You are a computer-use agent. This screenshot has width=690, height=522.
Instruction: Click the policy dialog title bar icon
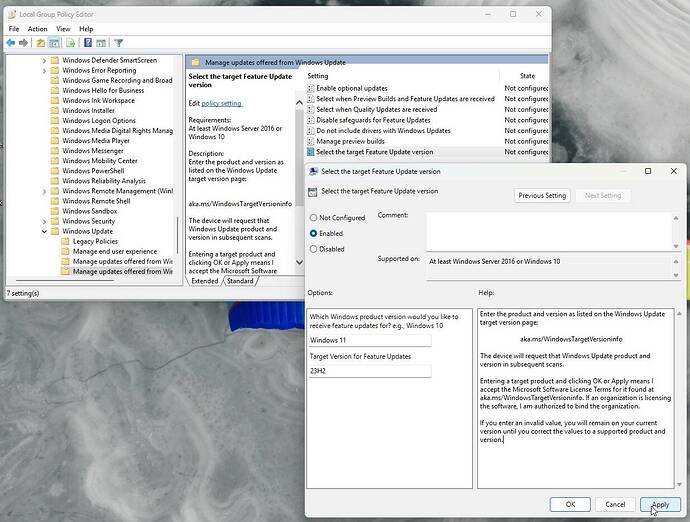(x=313, y=171)
